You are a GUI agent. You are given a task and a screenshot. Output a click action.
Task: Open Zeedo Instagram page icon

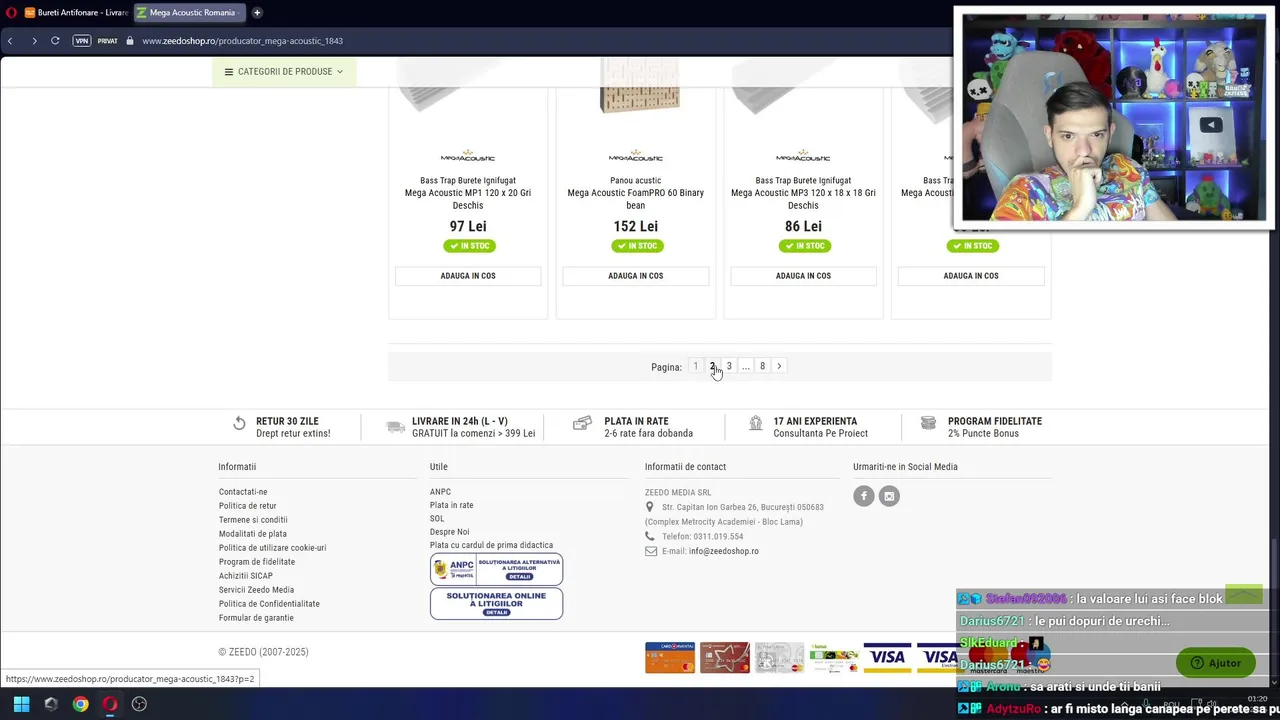889,496
